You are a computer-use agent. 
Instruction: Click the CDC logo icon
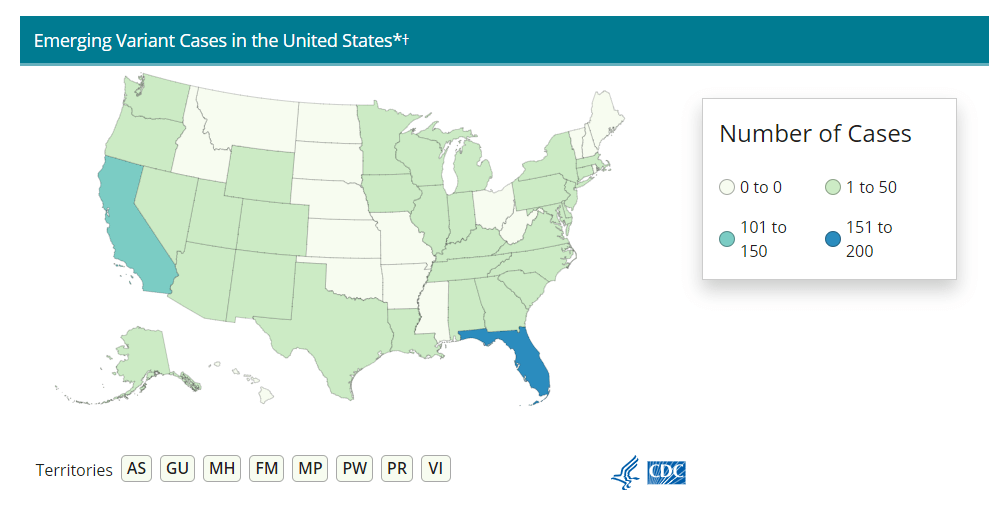(667, 472)
